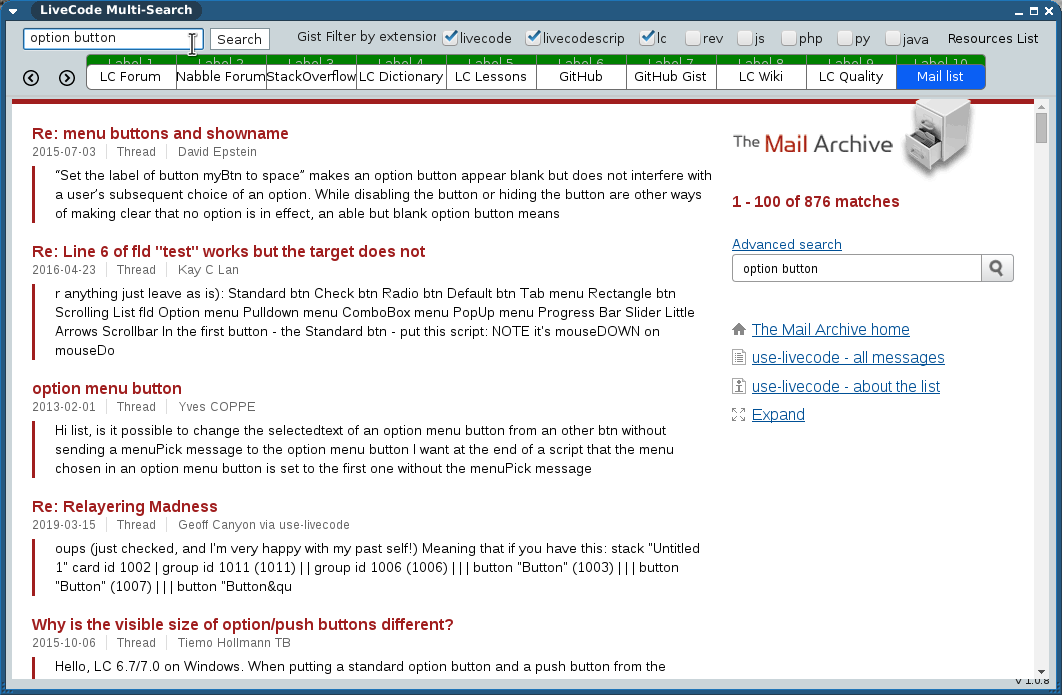Click the scrollbar up arrow
The height and width of the screenshot is (695, 1062).
coord(1042,107)
